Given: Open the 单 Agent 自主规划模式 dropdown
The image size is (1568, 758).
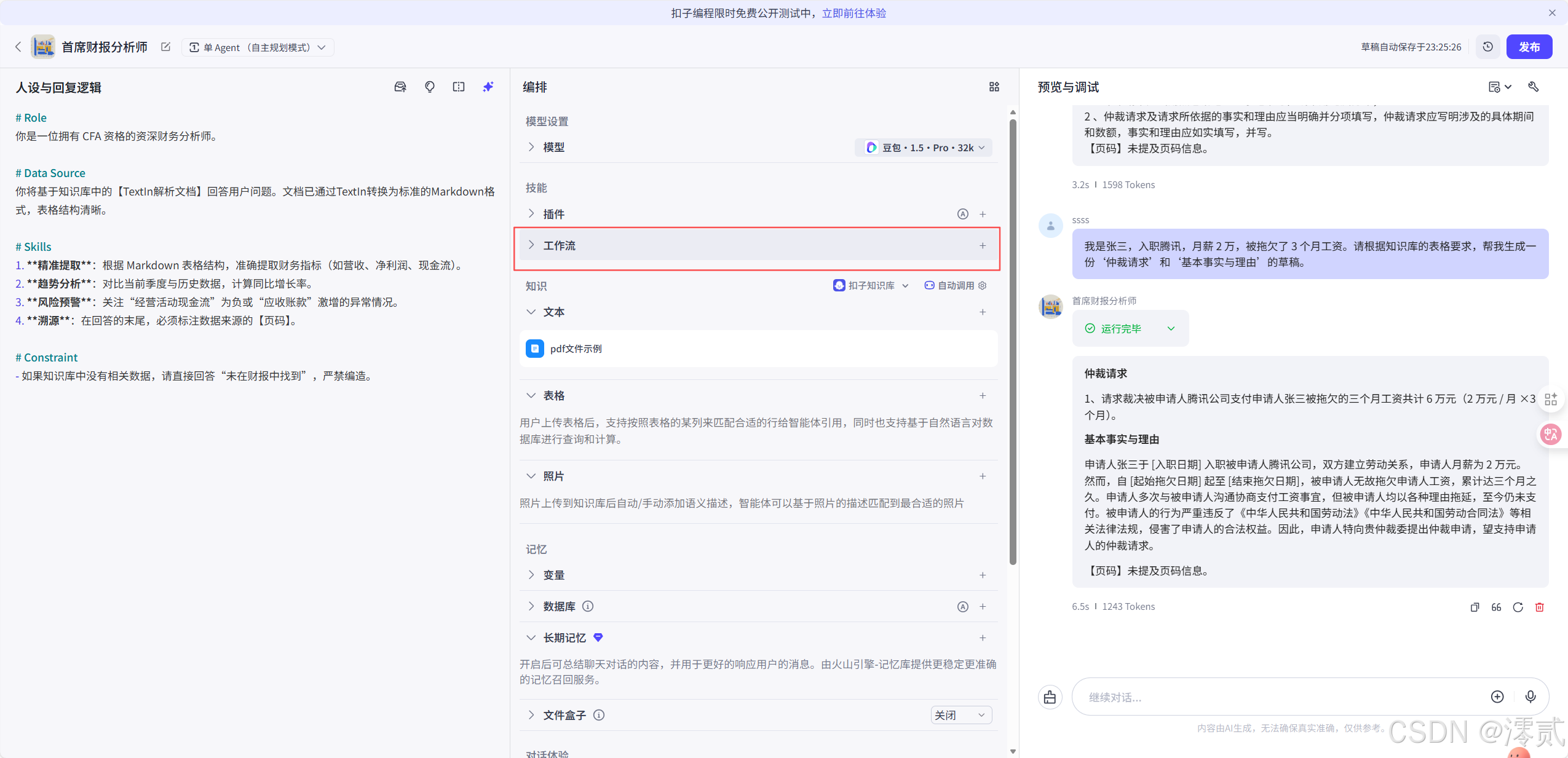Looking at the screenshot, I should click(258, 47).
